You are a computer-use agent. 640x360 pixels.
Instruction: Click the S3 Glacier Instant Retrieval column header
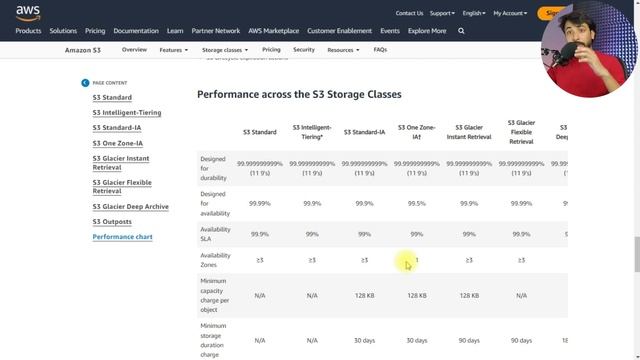469,132
